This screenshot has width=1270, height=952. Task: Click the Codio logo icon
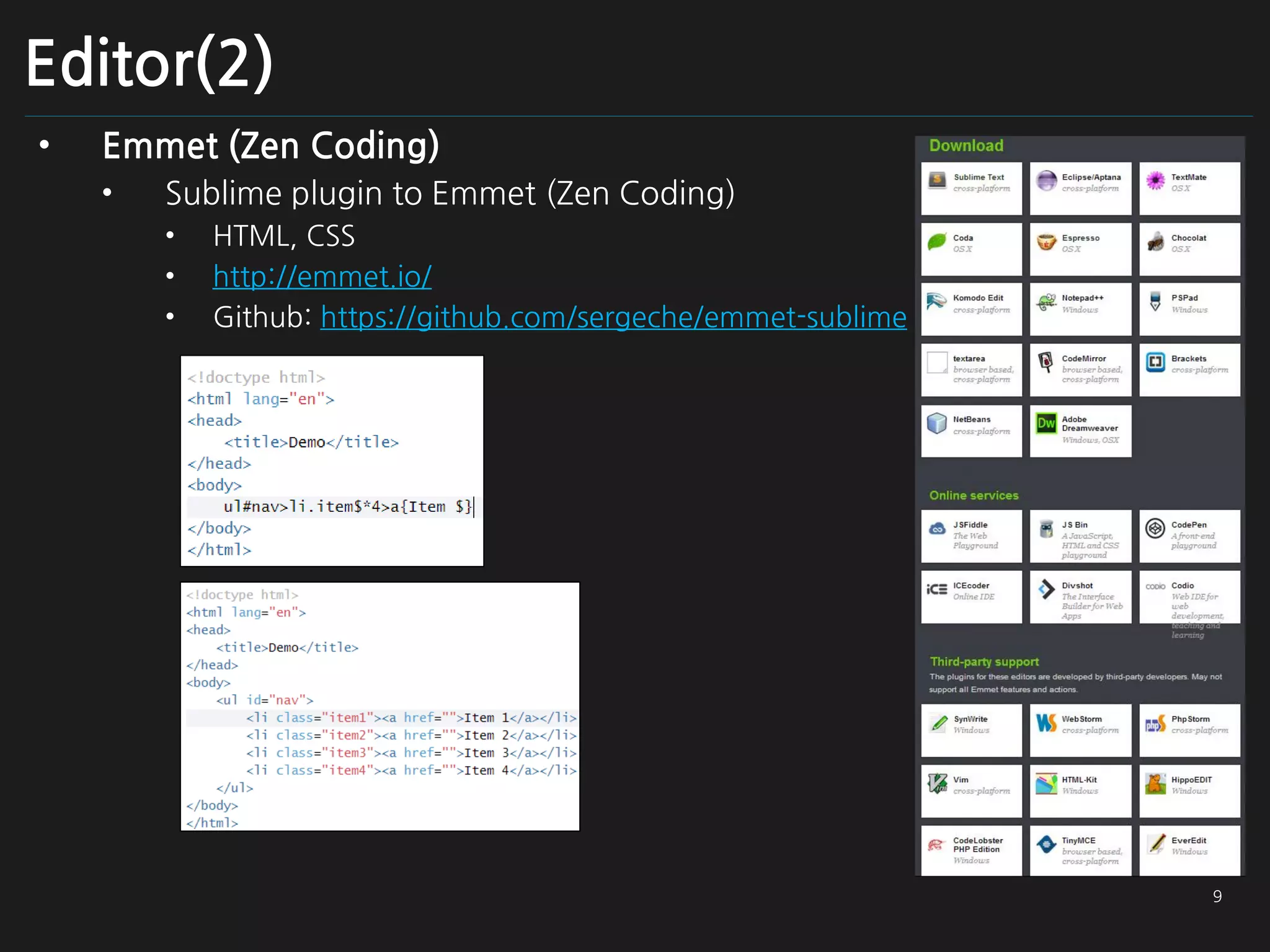point(1155,586)
